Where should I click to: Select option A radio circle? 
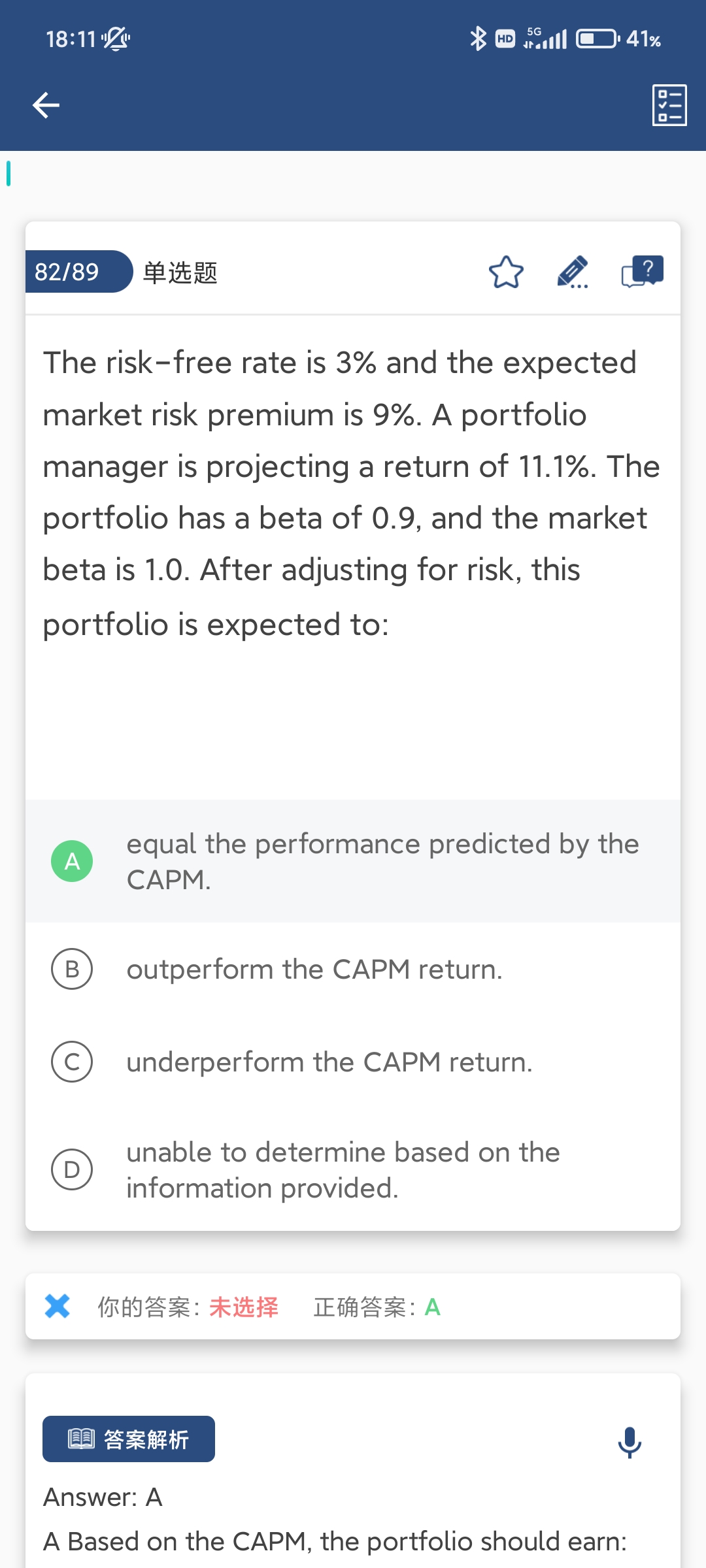pos(72,861)
